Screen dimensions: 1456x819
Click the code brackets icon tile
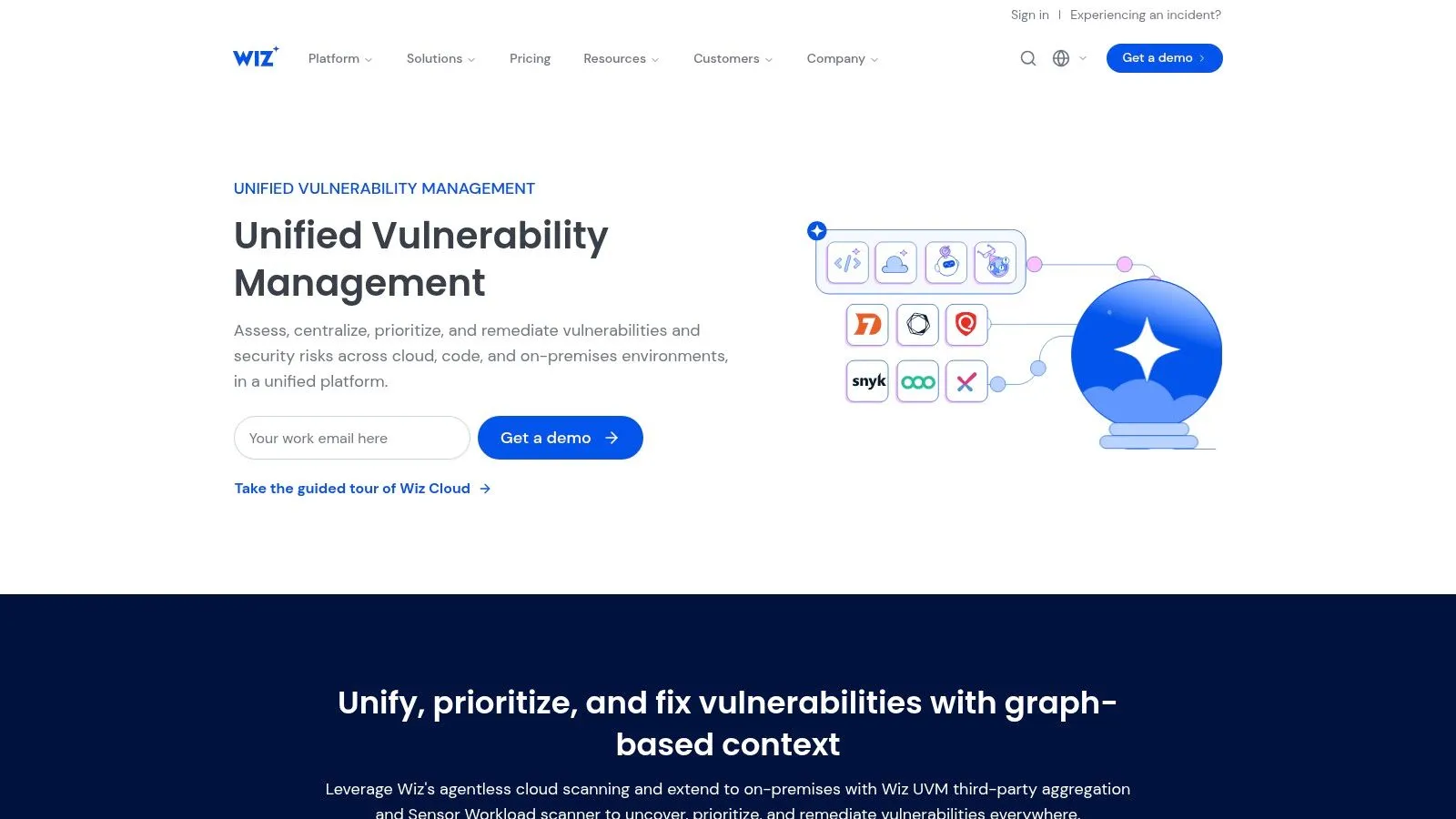tap(847, 263)
